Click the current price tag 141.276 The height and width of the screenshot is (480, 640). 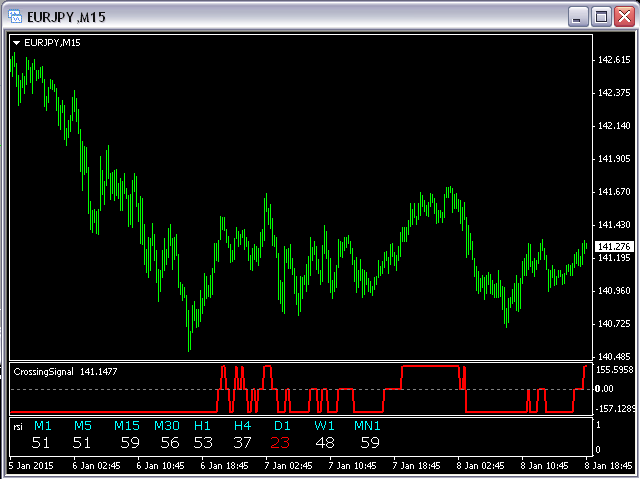point(612,247)
